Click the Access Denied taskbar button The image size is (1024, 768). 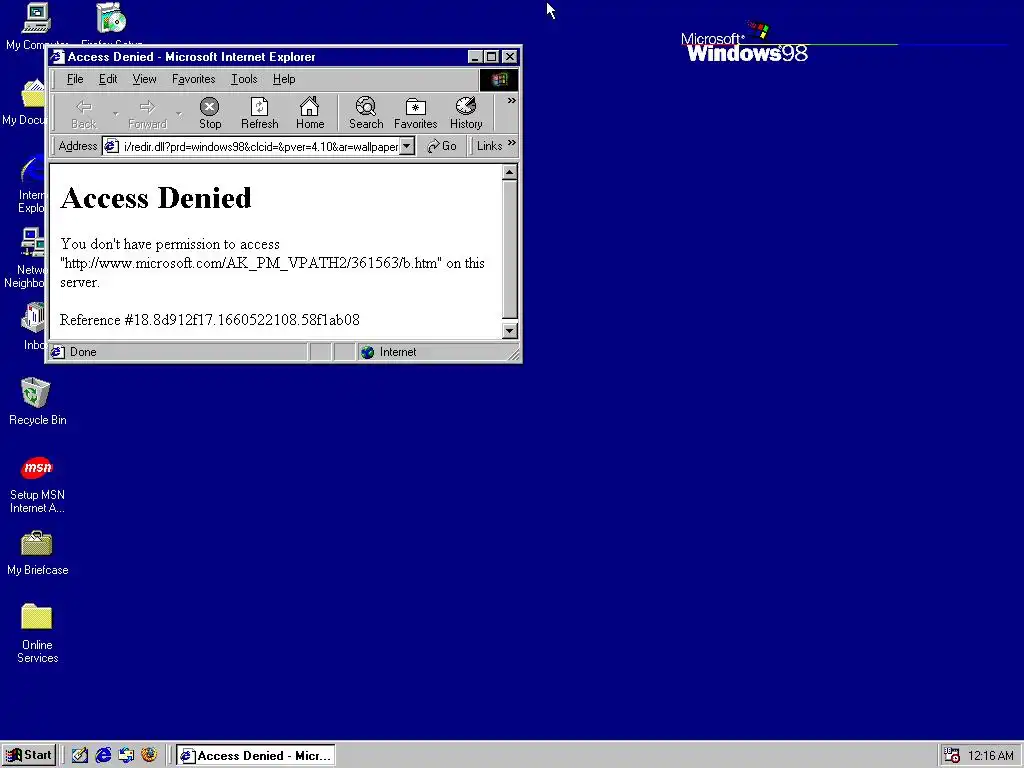[x=256, y=756]
